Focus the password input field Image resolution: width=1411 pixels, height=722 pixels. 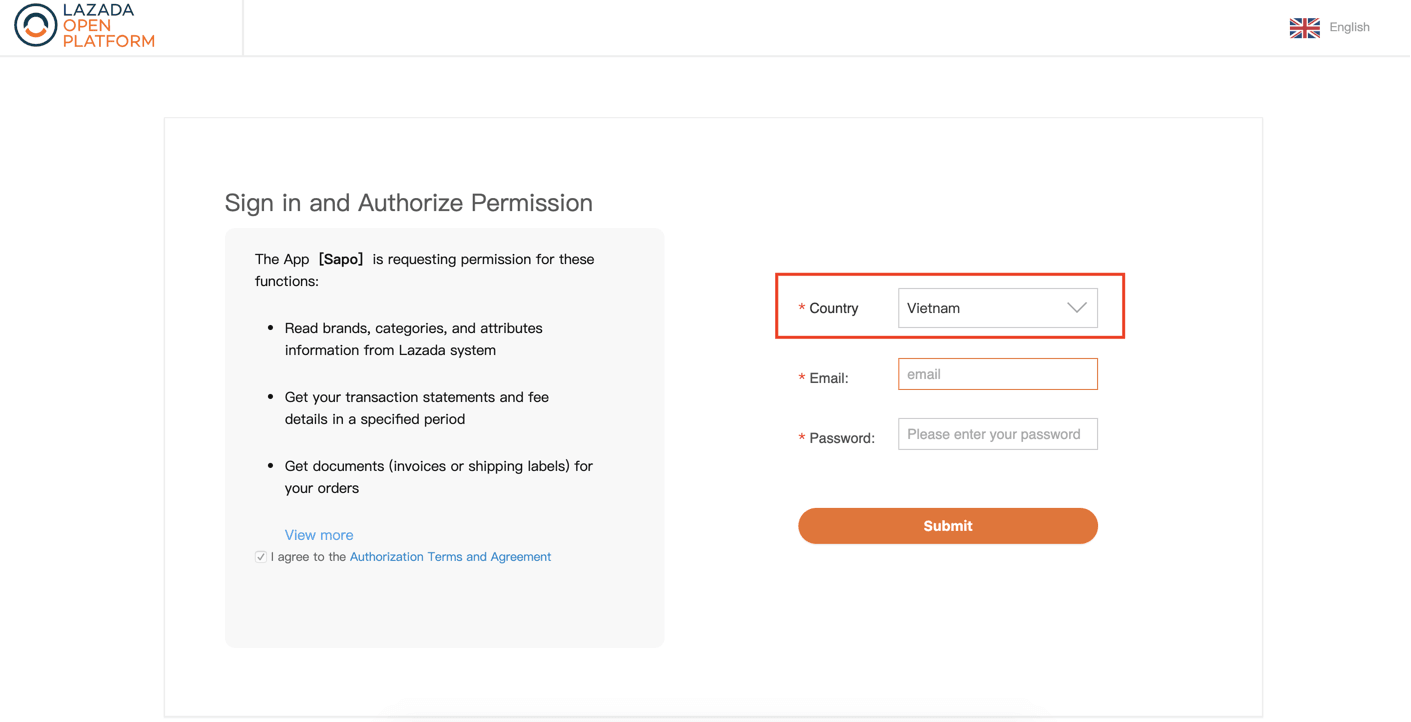point(997,434)
